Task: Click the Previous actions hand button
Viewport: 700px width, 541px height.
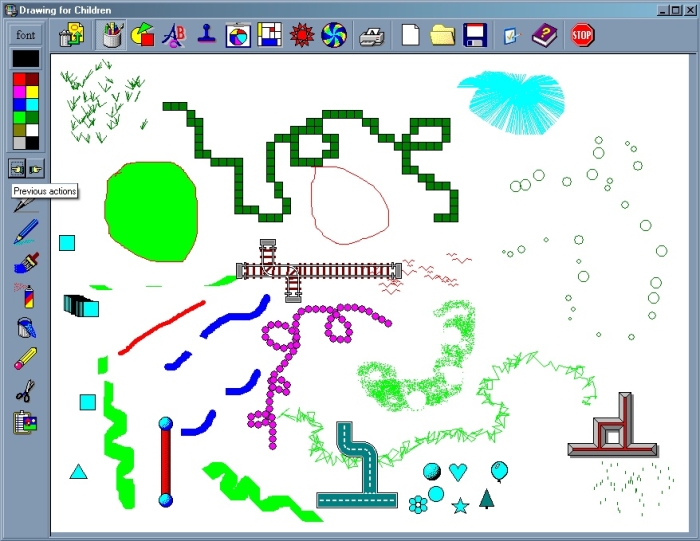Action: coord(17,167)
